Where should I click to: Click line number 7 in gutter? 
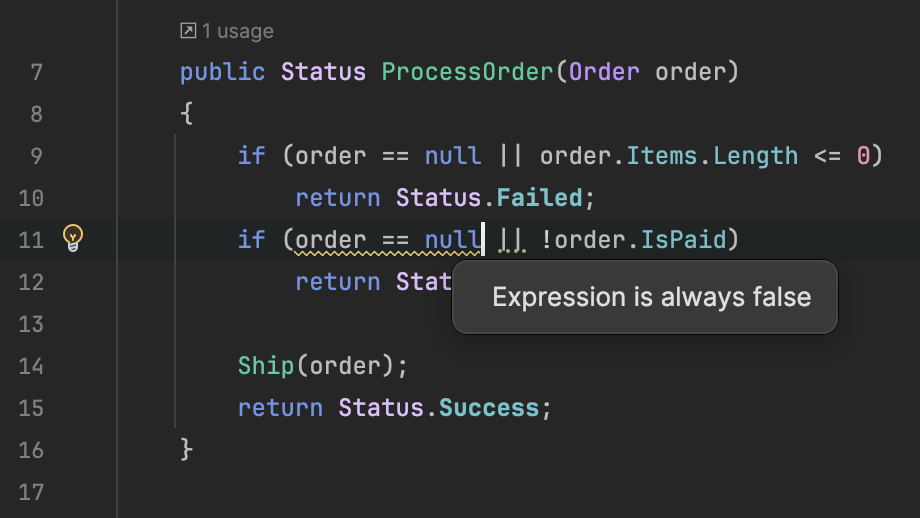click(x=37, y=72)
